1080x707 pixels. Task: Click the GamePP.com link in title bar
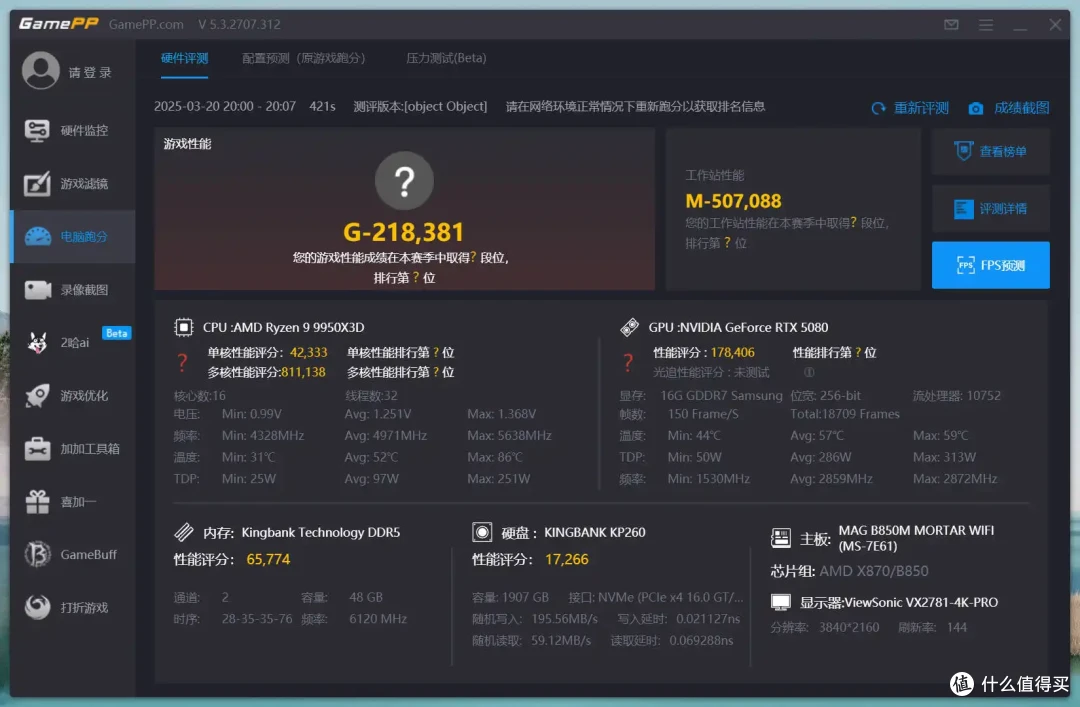[146, 24]
